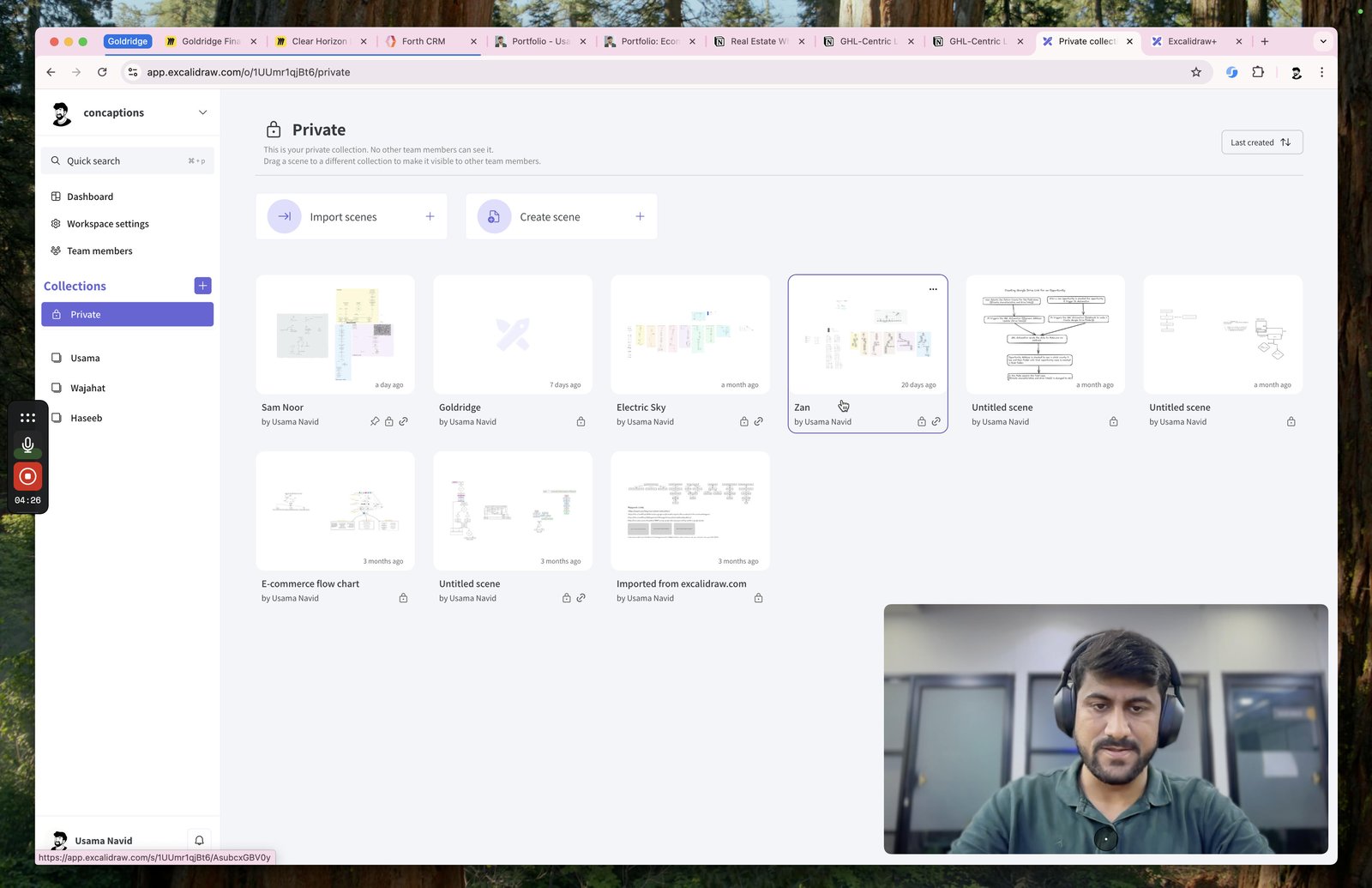Viewport: 1372px width, 888px height.
Task: Click the lock icon on Goldridge card
Action: tap(581, 421)
